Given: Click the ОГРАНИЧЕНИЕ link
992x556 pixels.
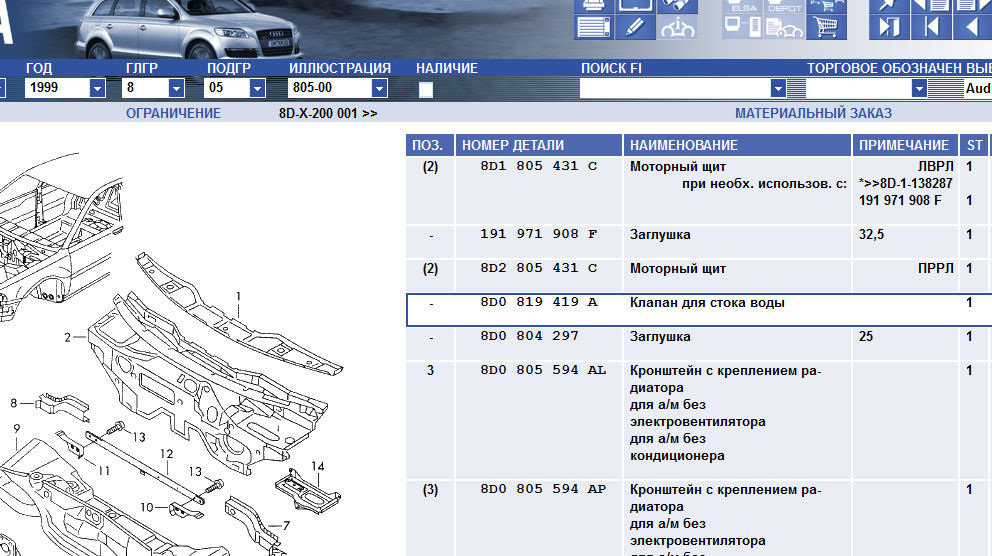Looking at the screenshot, I should 173,113.
